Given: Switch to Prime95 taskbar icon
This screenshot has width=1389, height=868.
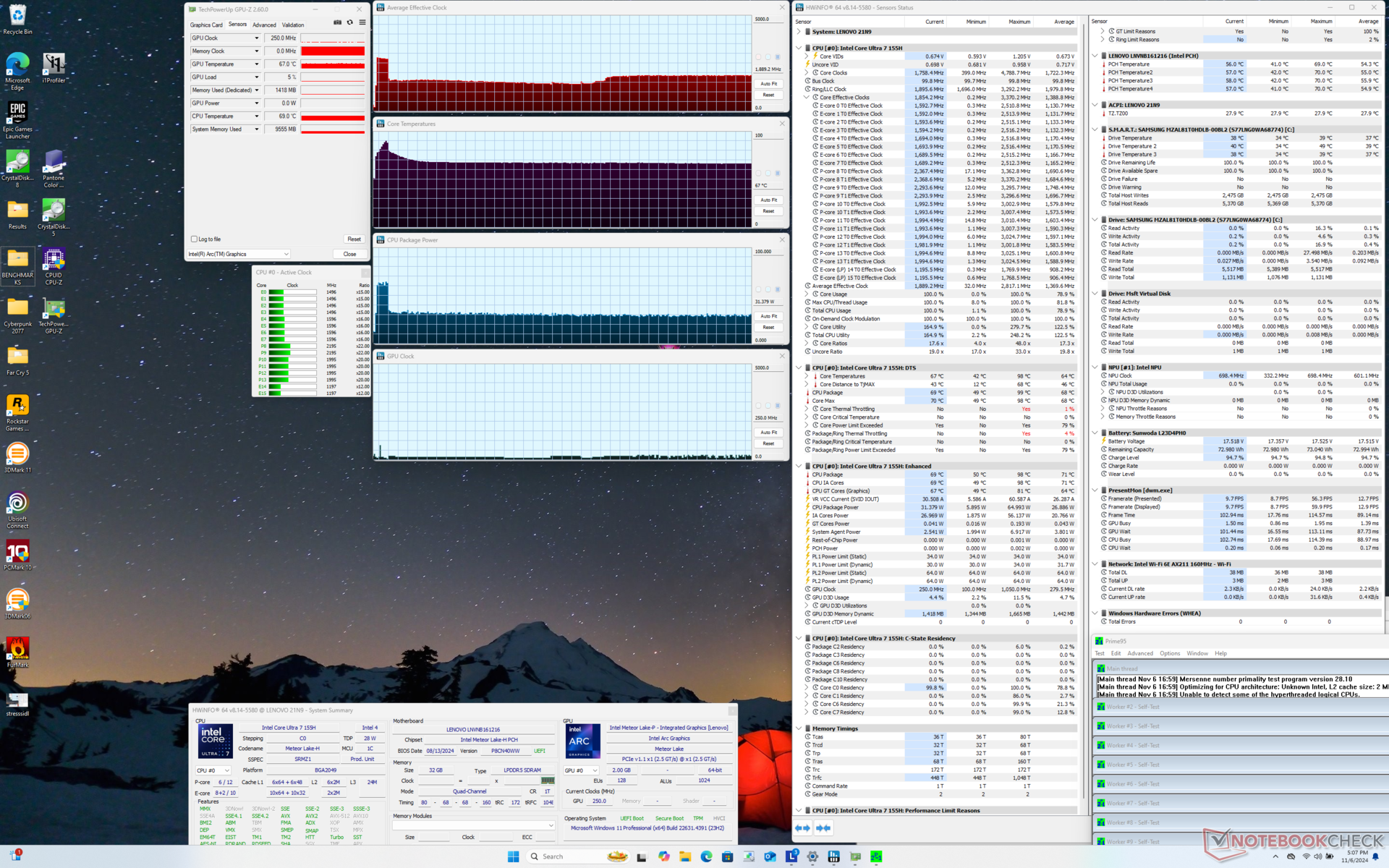Looking at the screenshot, I should click(x=876, y=856).
